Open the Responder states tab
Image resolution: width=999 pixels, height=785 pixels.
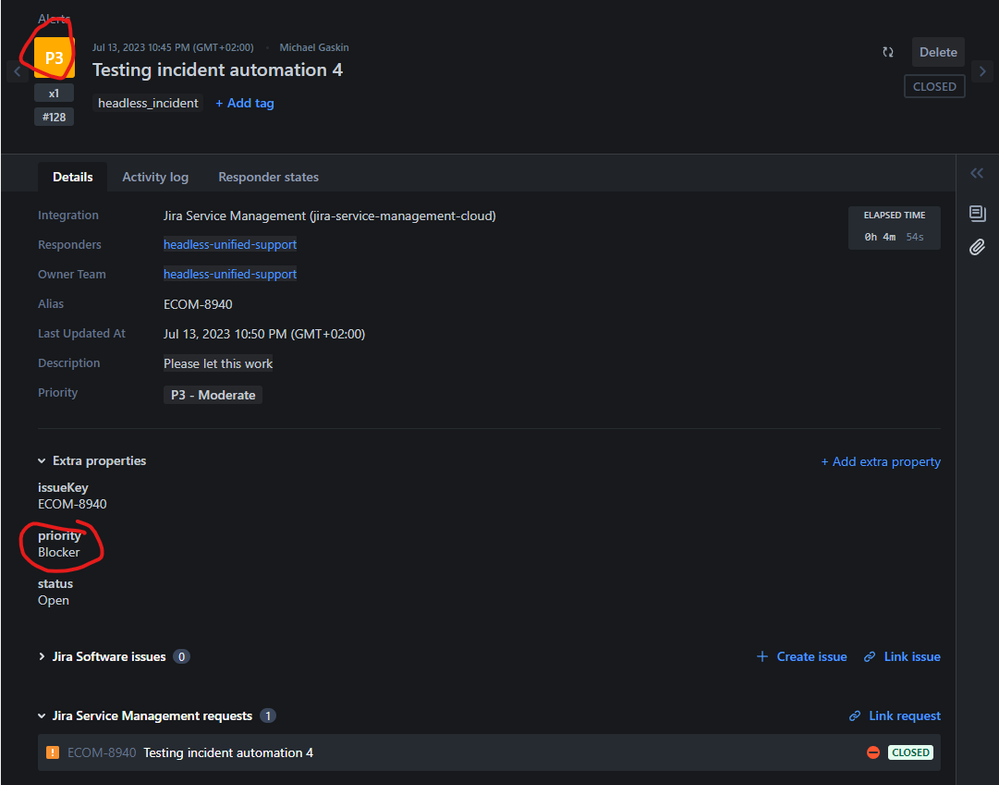pos(268,177)
